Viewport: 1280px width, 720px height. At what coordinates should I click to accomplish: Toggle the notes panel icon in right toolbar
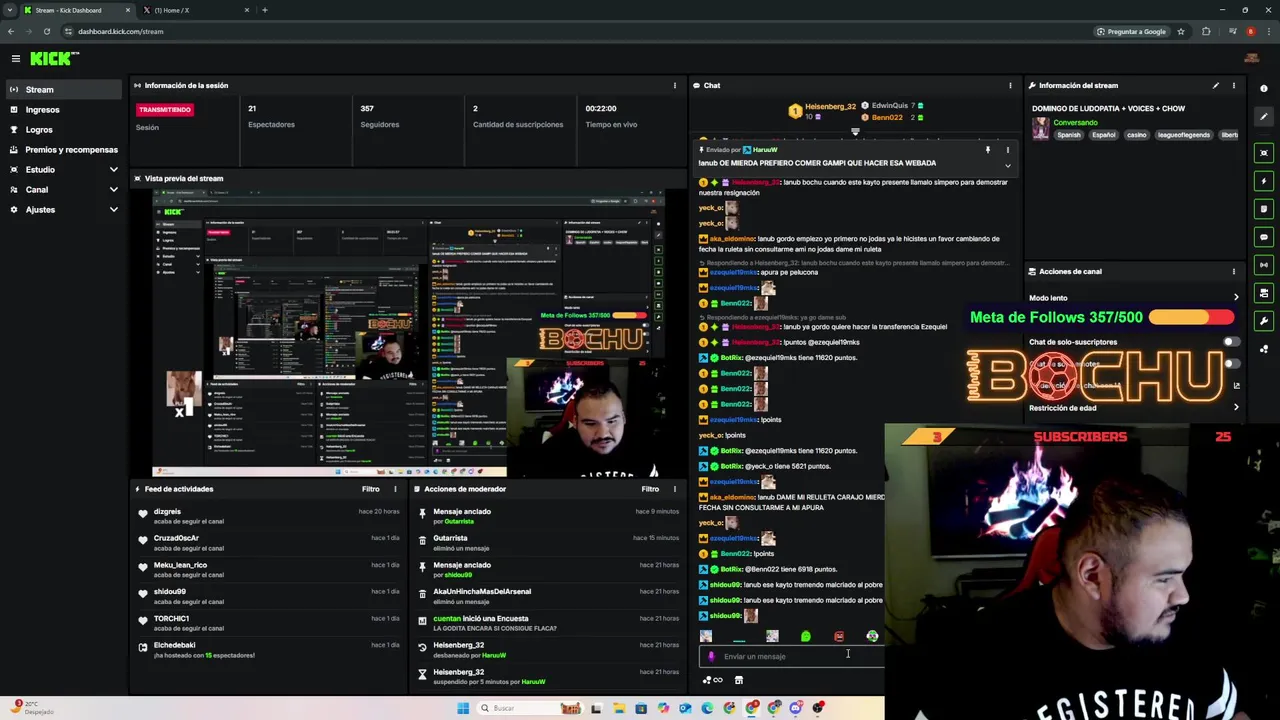[1264, 209]
